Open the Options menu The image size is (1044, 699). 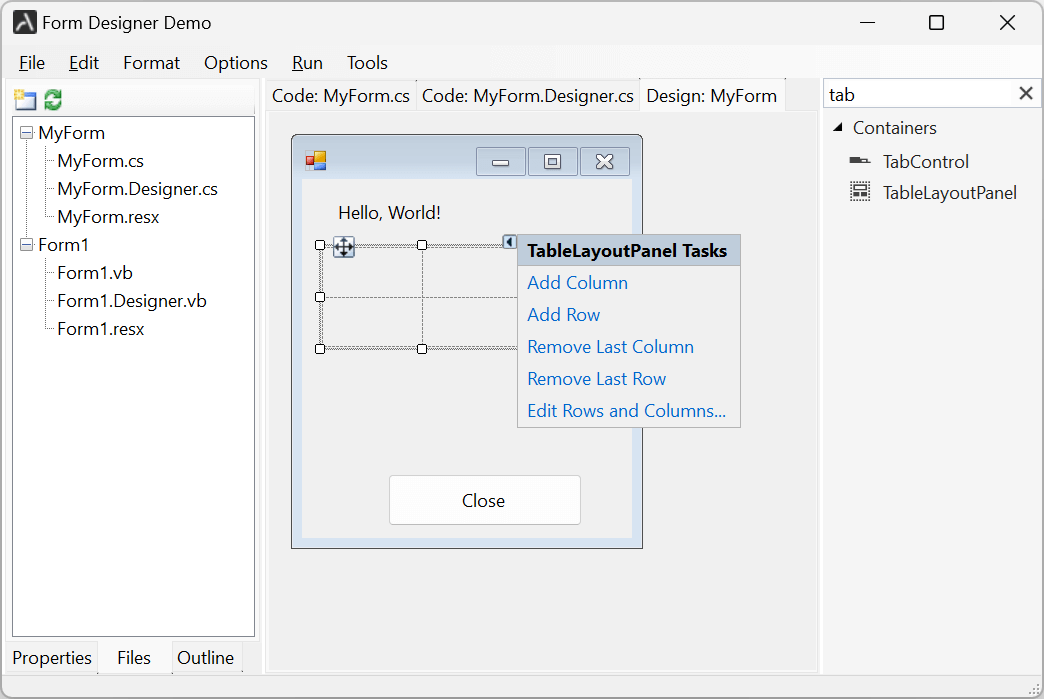(236, 63)
